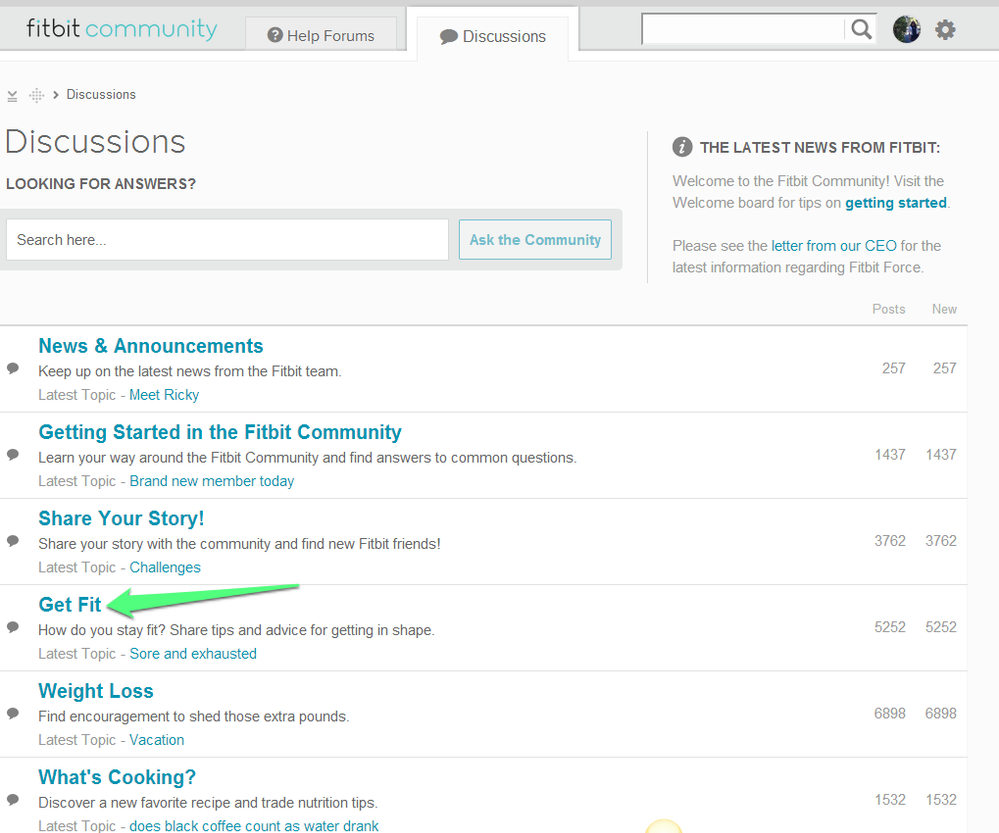
Task: Click Share Your Story description text
Action: [x=240, y=544]
